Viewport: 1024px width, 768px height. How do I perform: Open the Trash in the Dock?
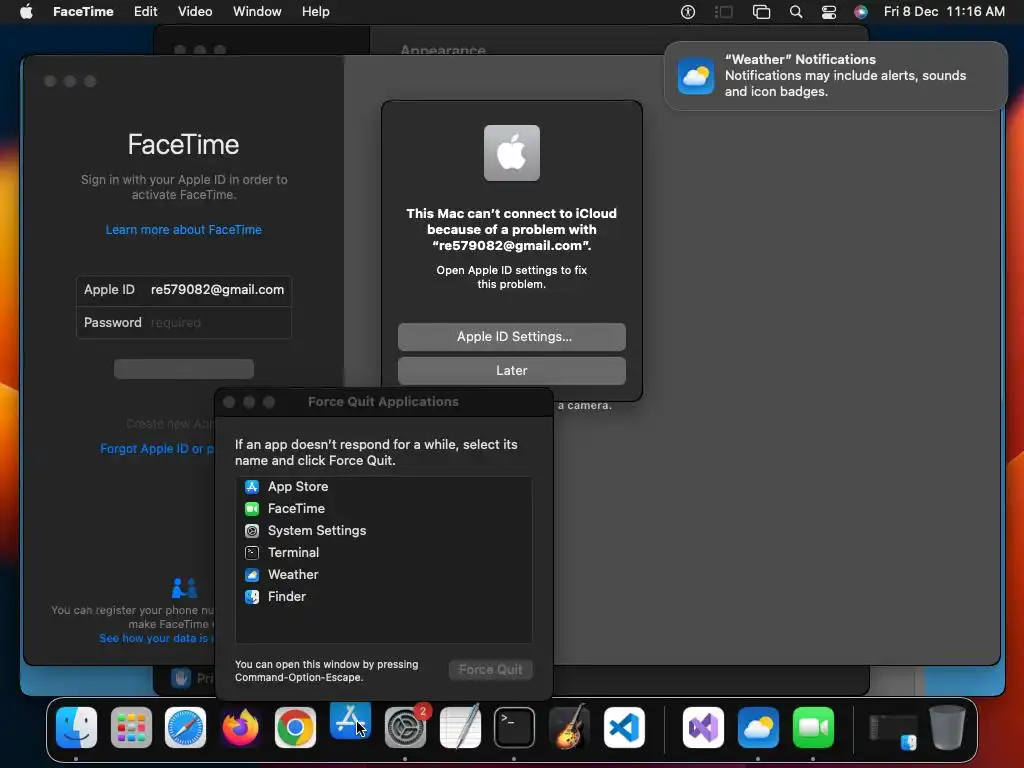(x=947, y=727)
